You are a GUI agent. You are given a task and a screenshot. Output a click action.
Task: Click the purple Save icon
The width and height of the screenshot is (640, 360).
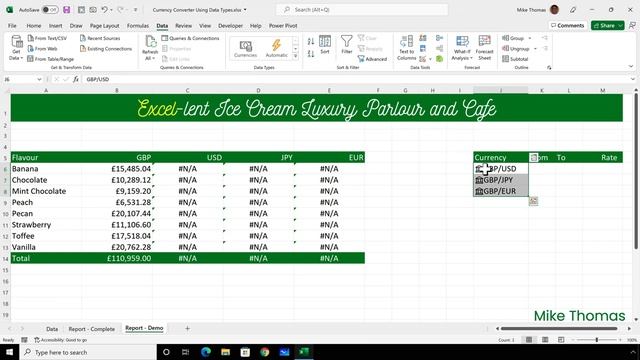(67, 9)
